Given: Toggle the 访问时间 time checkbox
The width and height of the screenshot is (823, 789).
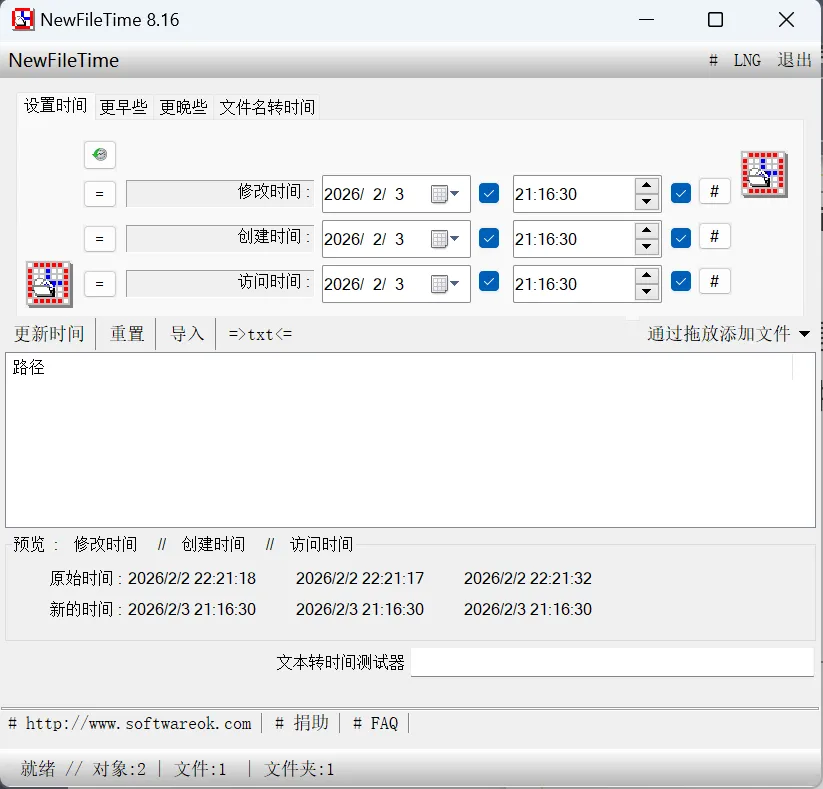Looking at the screenshot, I should (681, 281).
